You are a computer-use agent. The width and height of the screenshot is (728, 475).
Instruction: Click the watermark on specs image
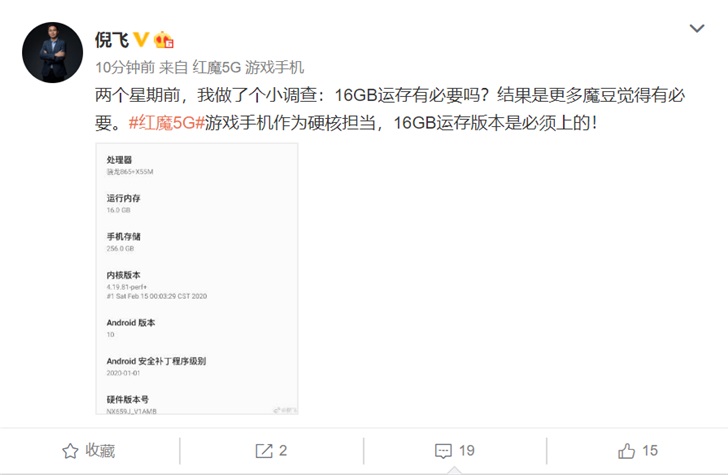pyautogui.click(x=285, y=410)
